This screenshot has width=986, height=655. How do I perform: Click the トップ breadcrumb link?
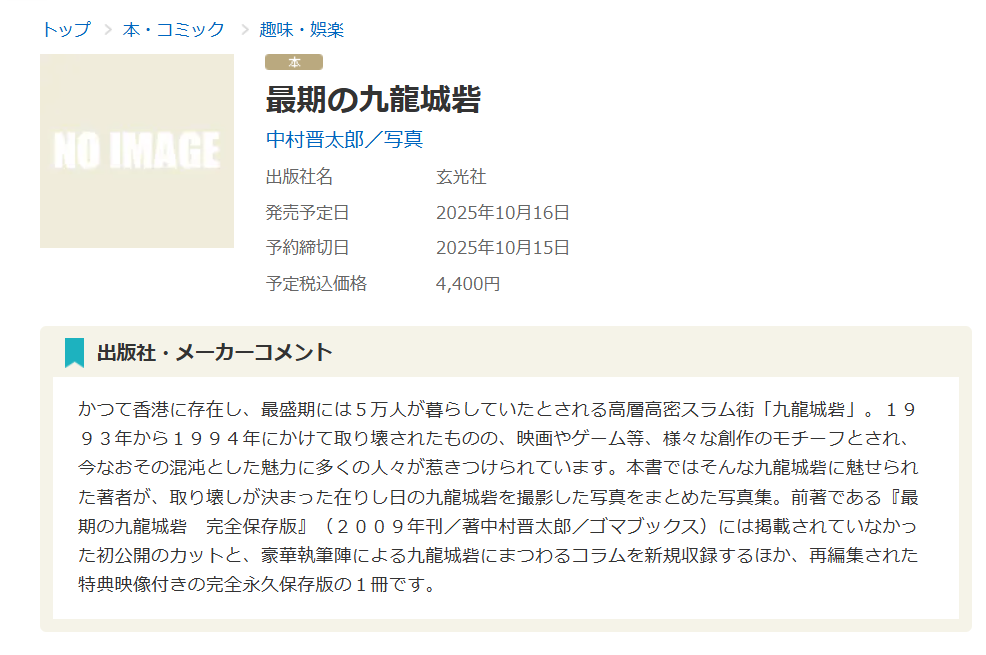click(65, 29)
